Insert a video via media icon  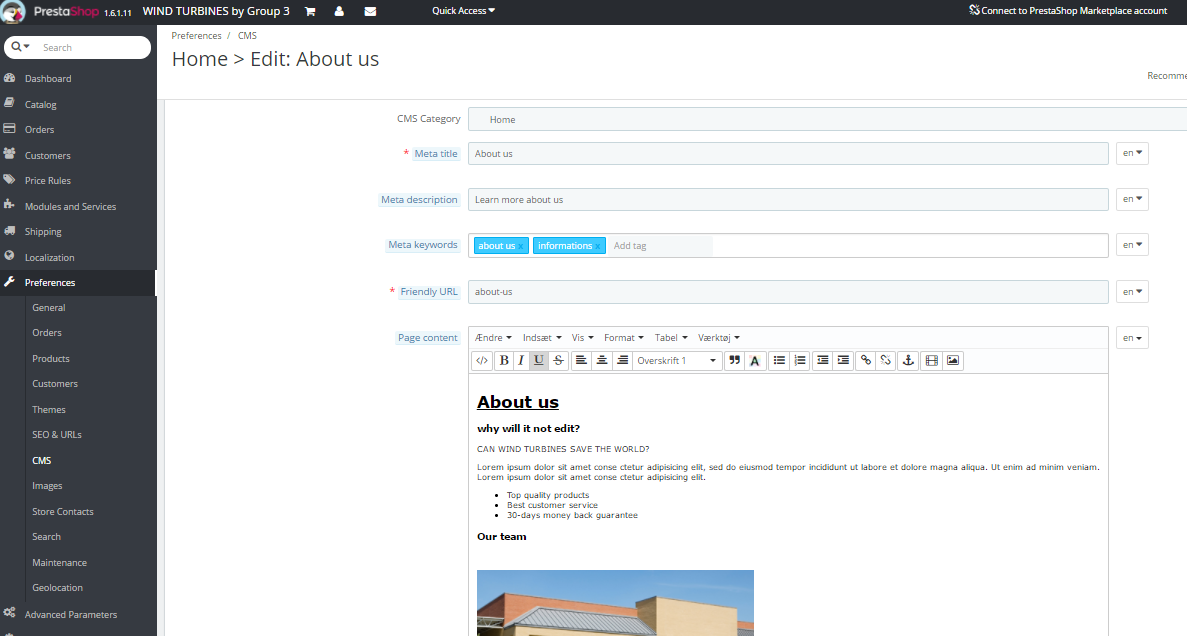[x=932, y=361]
